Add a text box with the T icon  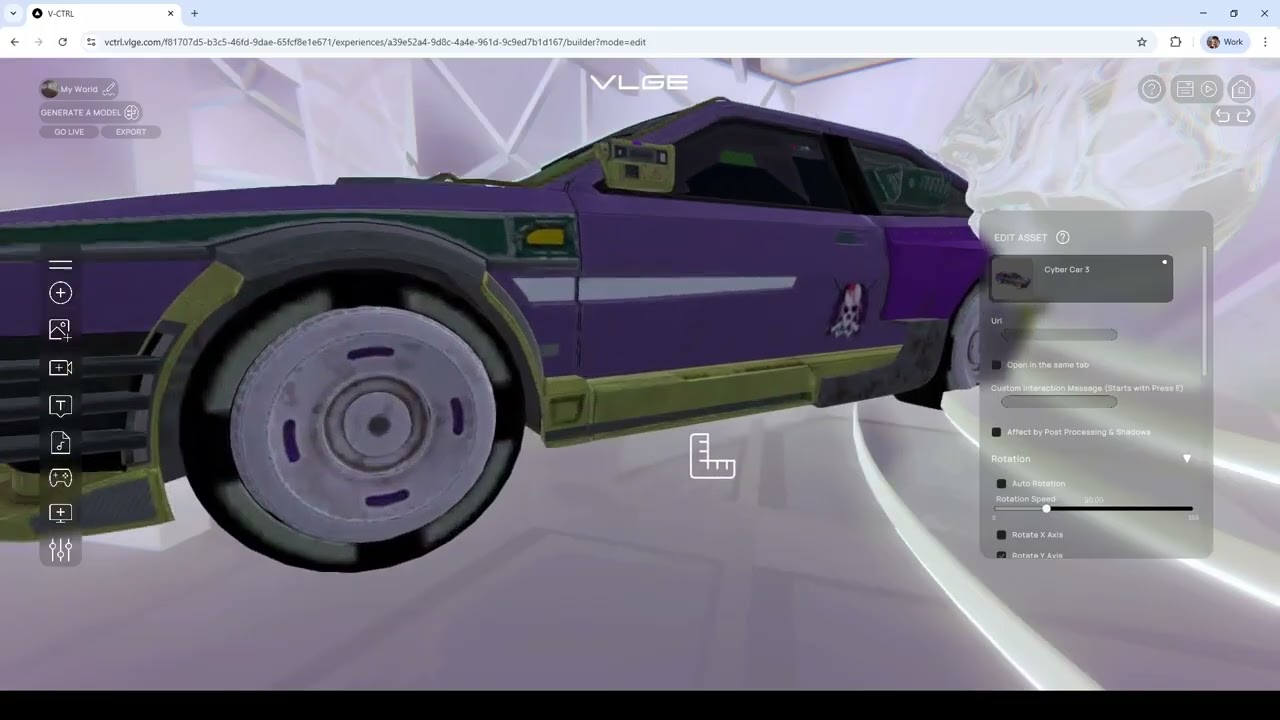(60, 406)
